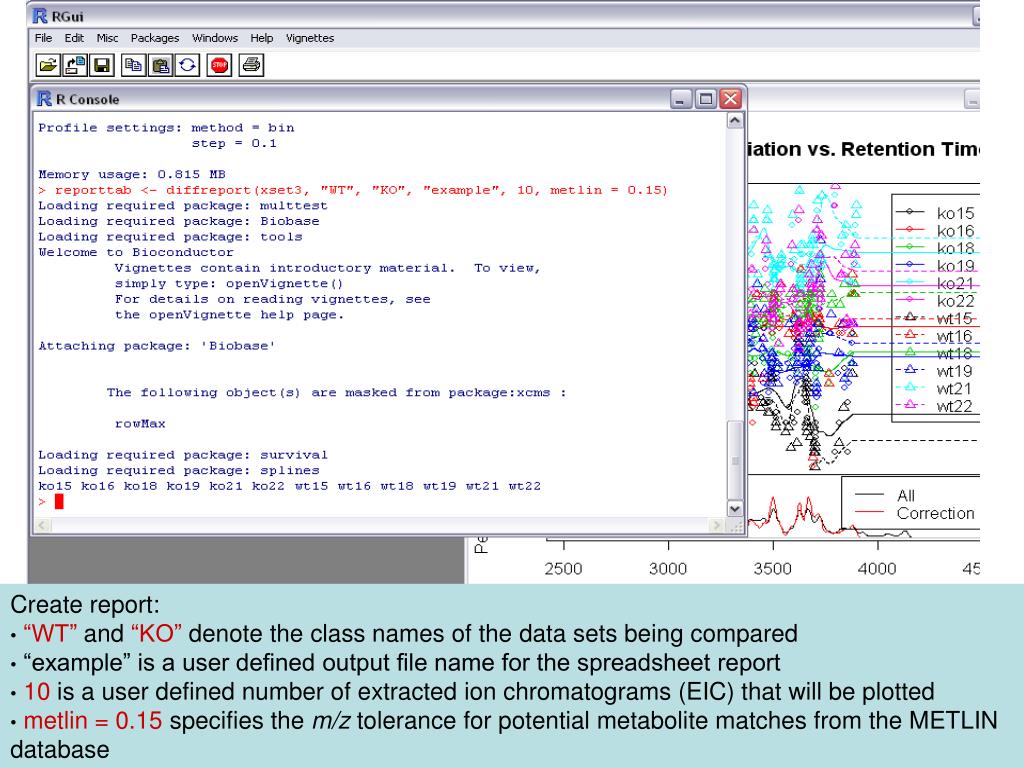Viewport: 1024px width, 768px height.
Task: Click the RGui application title icon
Action: pyautogui.click(x=40, y=16)
